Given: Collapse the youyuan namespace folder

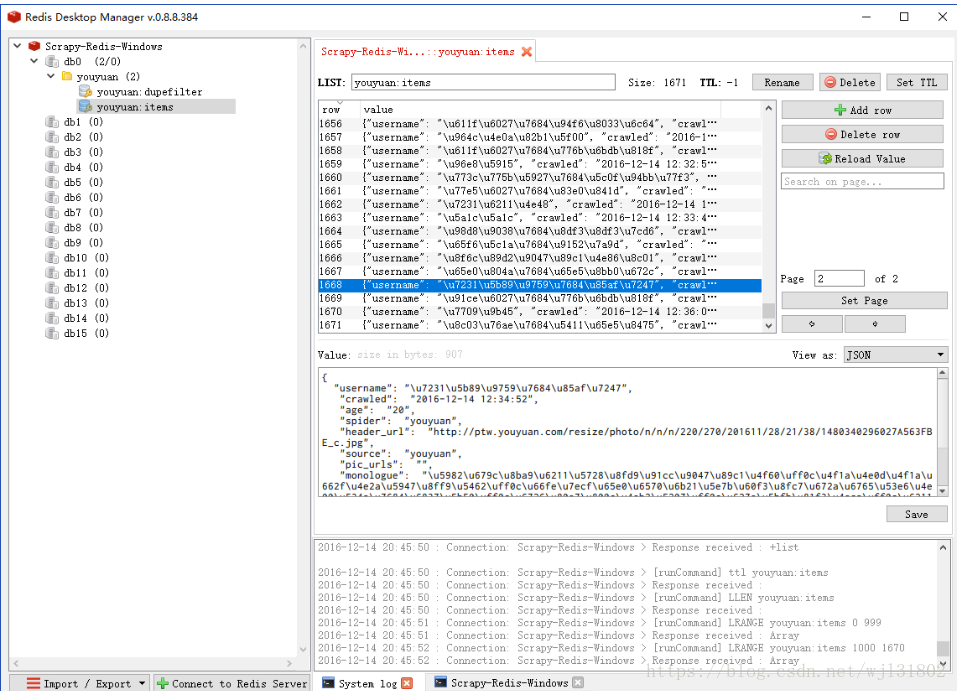Looking at the screenshot, I should click(51, 76).
